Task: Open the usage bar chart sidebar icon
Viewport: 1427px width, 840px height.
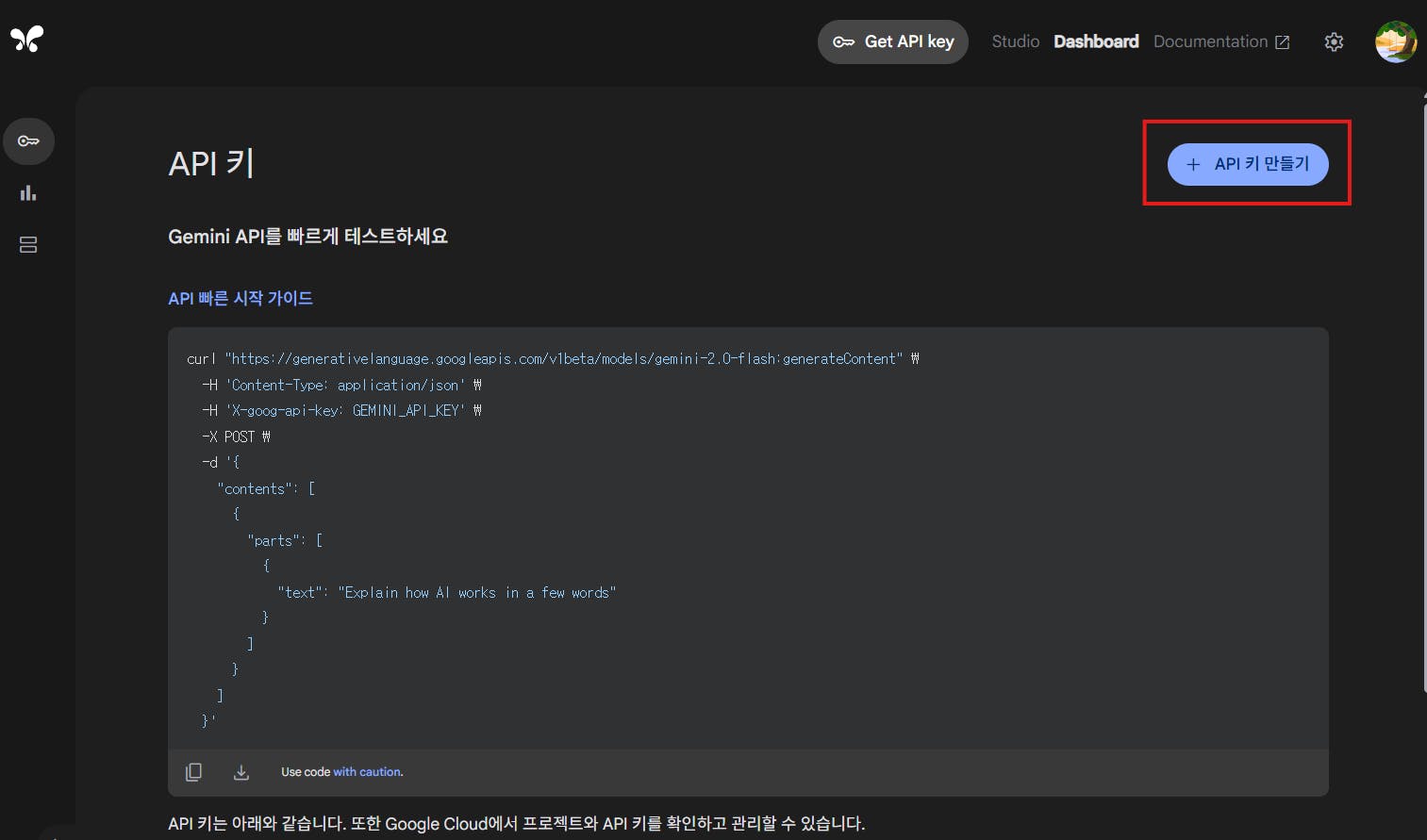Action: click(28, 193)
